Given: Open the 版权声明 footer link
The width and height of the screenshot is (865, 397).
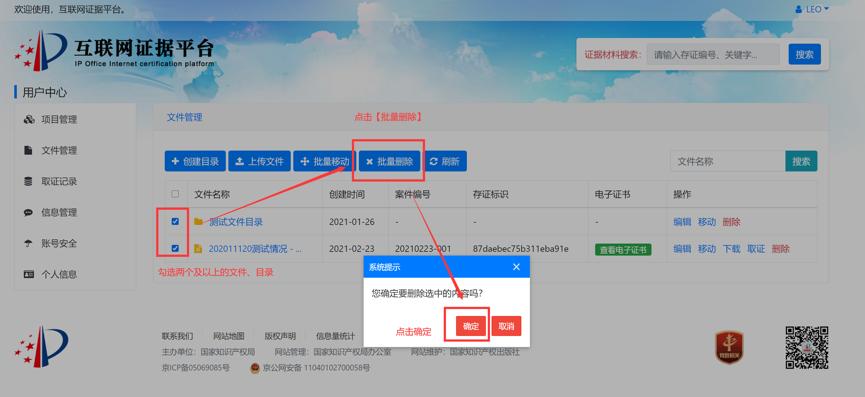Looking at the screenshot, I should click(x=280, y=336).
